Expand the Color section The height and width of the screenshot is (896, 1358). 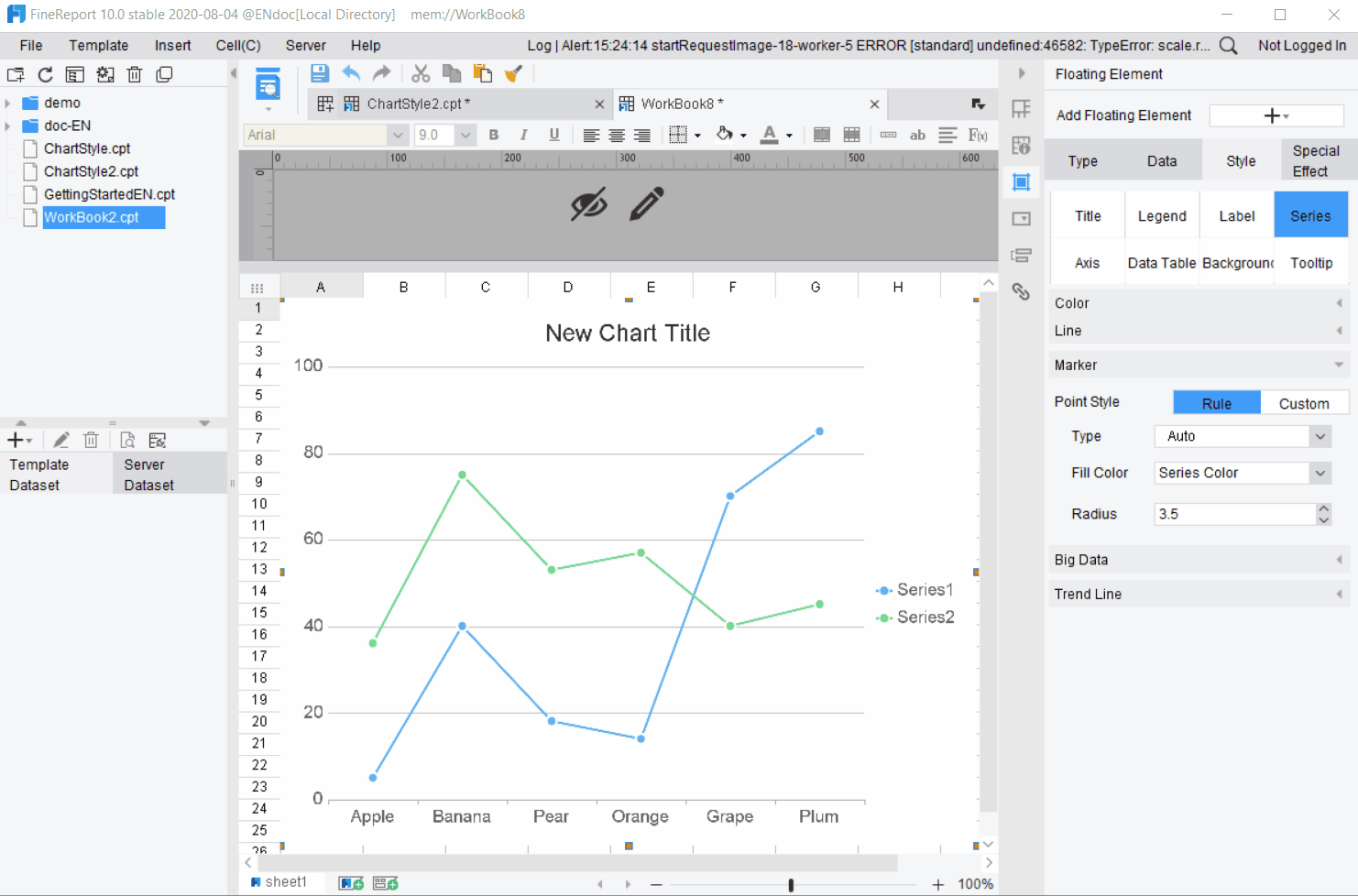[1199, 303]
